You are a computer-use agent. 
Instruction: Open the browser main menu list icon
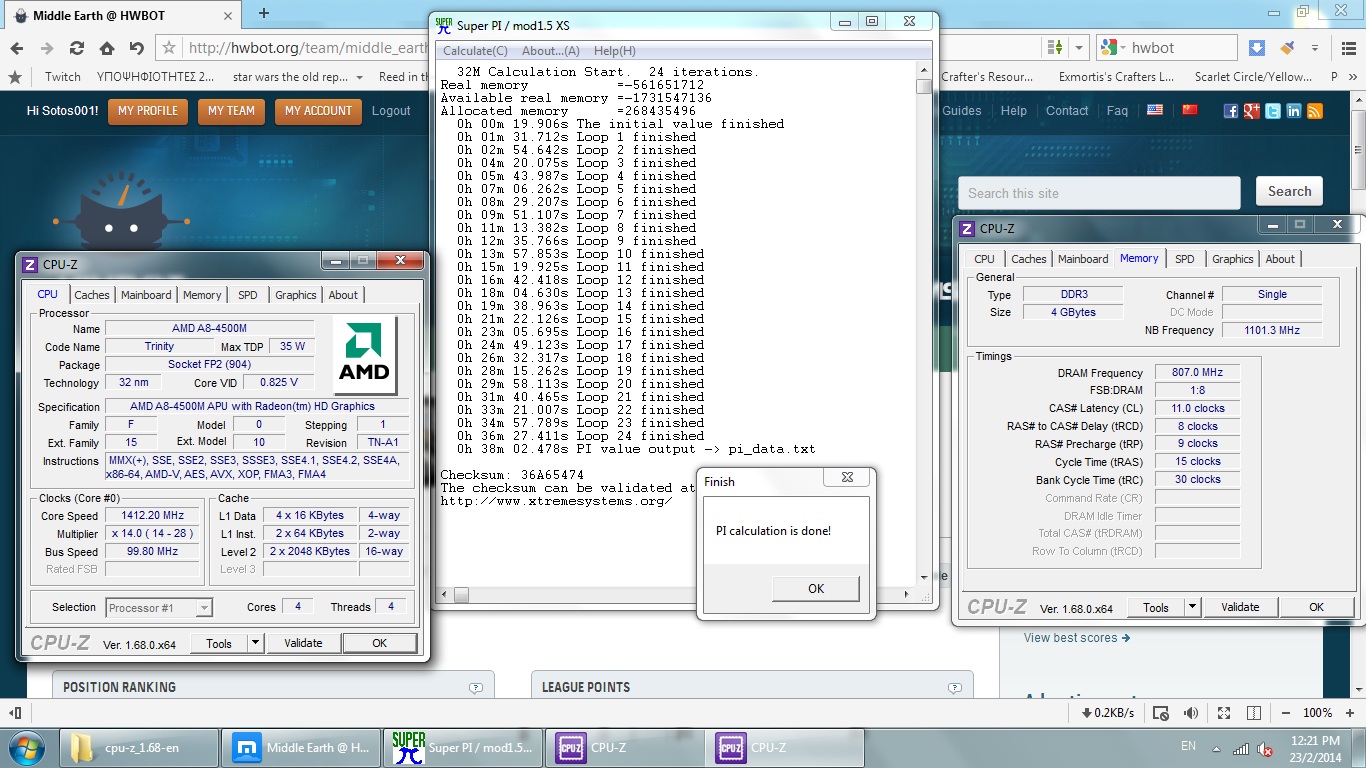(x=1349, y=47)
